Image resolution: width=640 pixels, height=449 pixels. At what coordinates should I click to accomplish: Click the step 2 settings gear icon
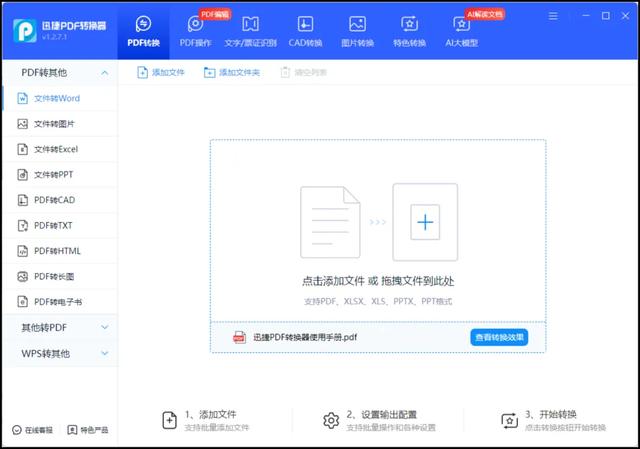tap(331, 420)
